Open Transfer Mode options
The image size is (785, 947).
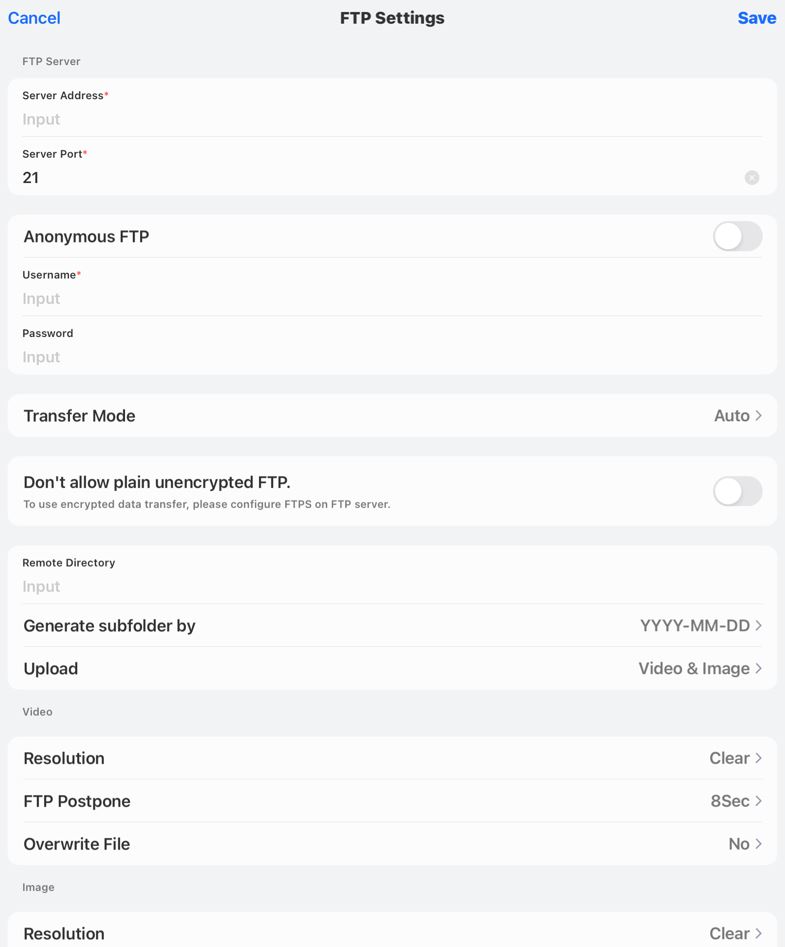(x=392, y=416)
